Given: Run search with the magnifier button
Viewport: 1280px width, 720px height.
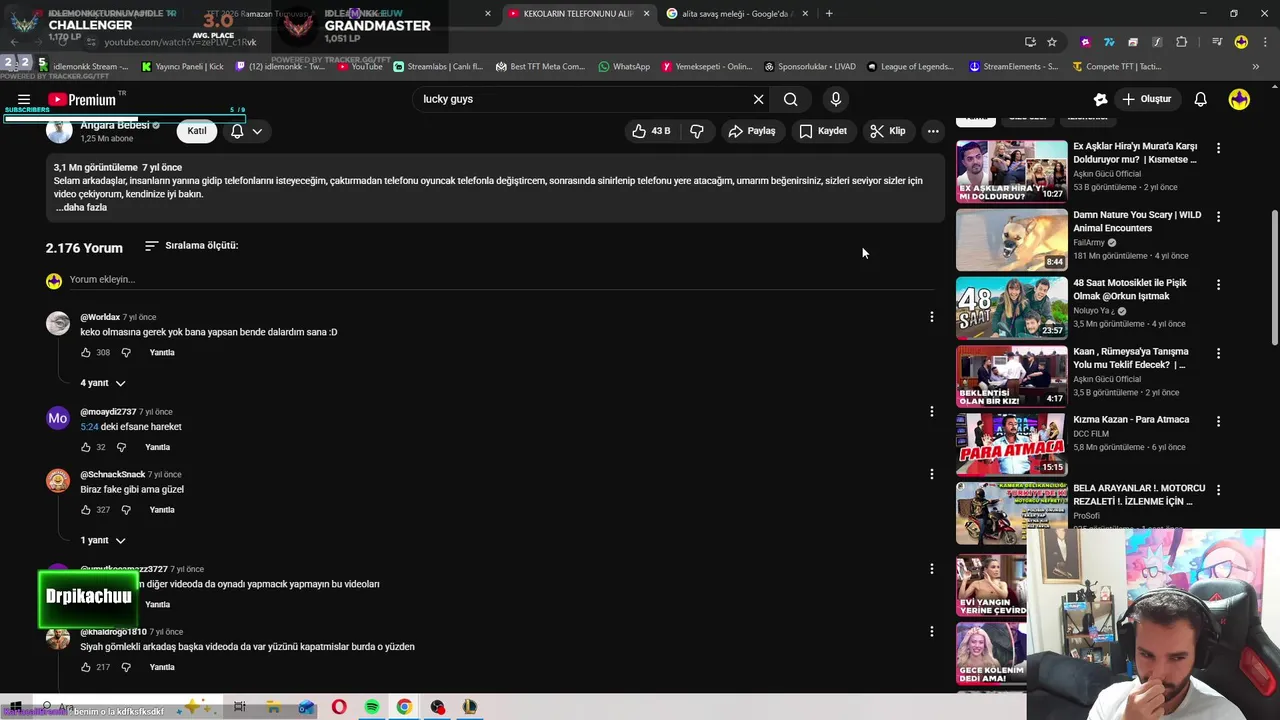Looking at the screenshot, I should point(790,99).
